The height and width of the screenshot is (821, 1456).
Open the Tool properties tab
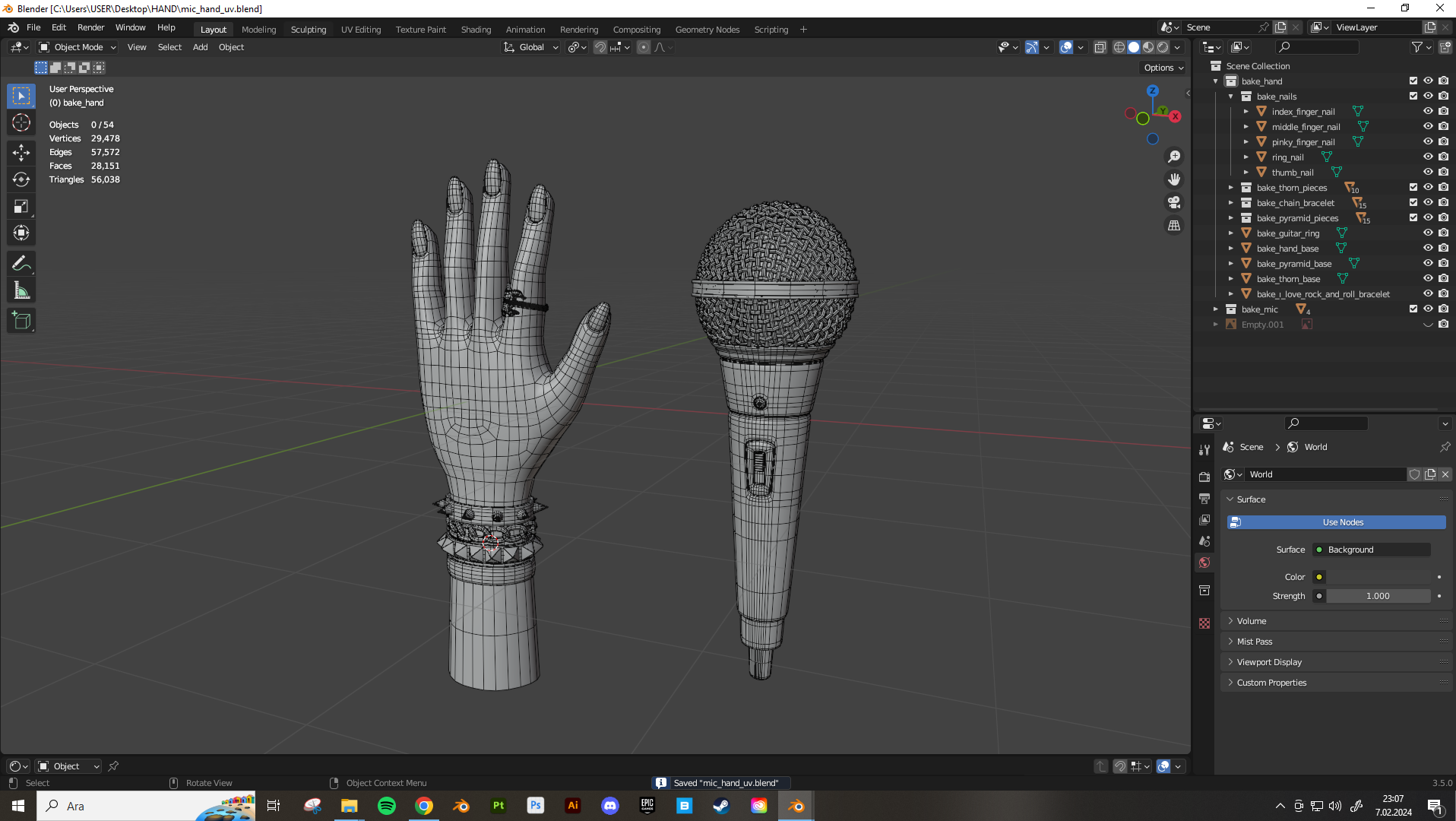tap(1204, 450)
